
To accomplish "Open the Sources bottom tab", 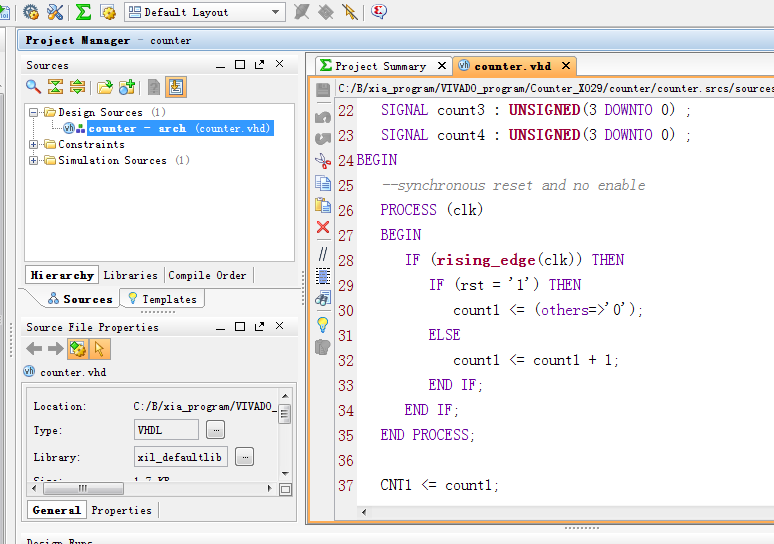I will (80, 299).
